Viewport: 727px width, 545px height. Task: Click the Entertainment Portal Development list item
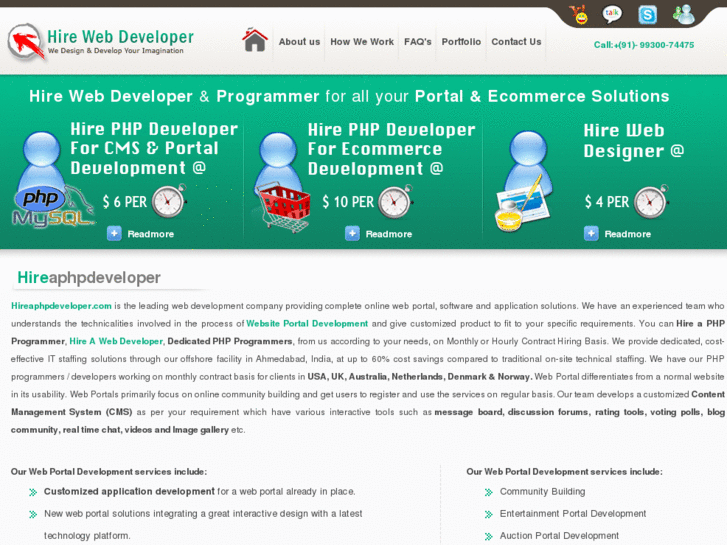pyautogui.click(x=573, y=514)
